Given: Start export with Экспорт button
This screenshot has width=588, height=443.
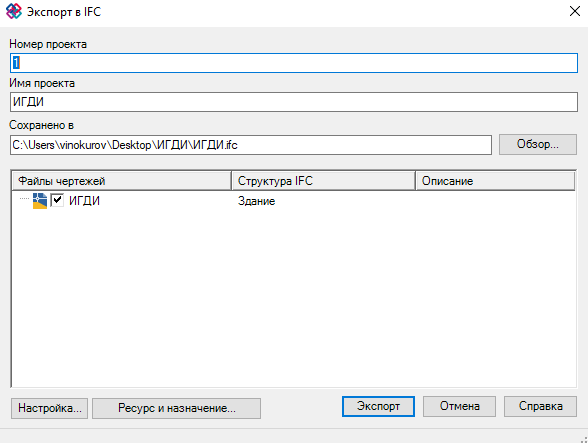Looking at the screenshot, I should coord(378,406).
